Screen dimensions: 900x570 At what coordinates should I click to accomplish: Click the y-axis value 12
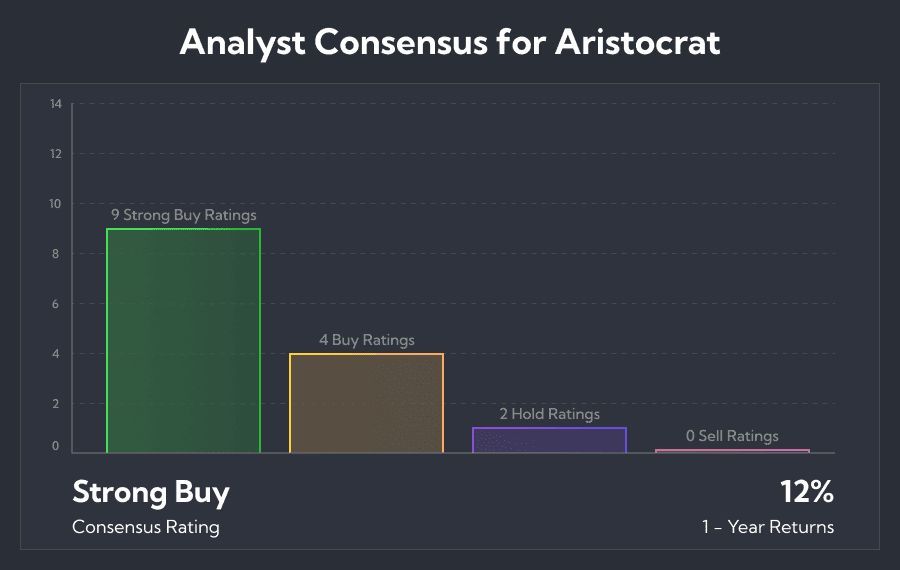point(56,154)
